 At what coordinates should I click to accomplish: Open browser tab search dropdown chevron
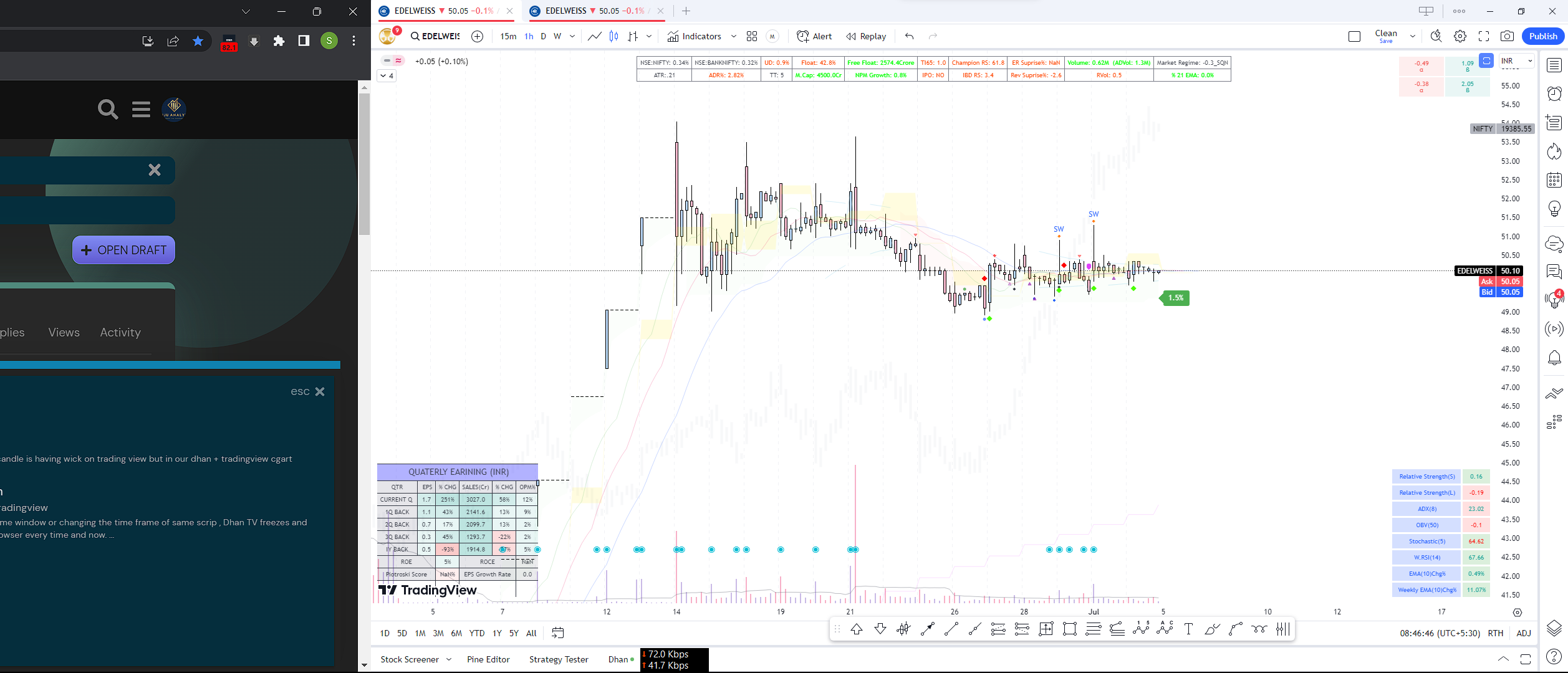pos(246,11)
